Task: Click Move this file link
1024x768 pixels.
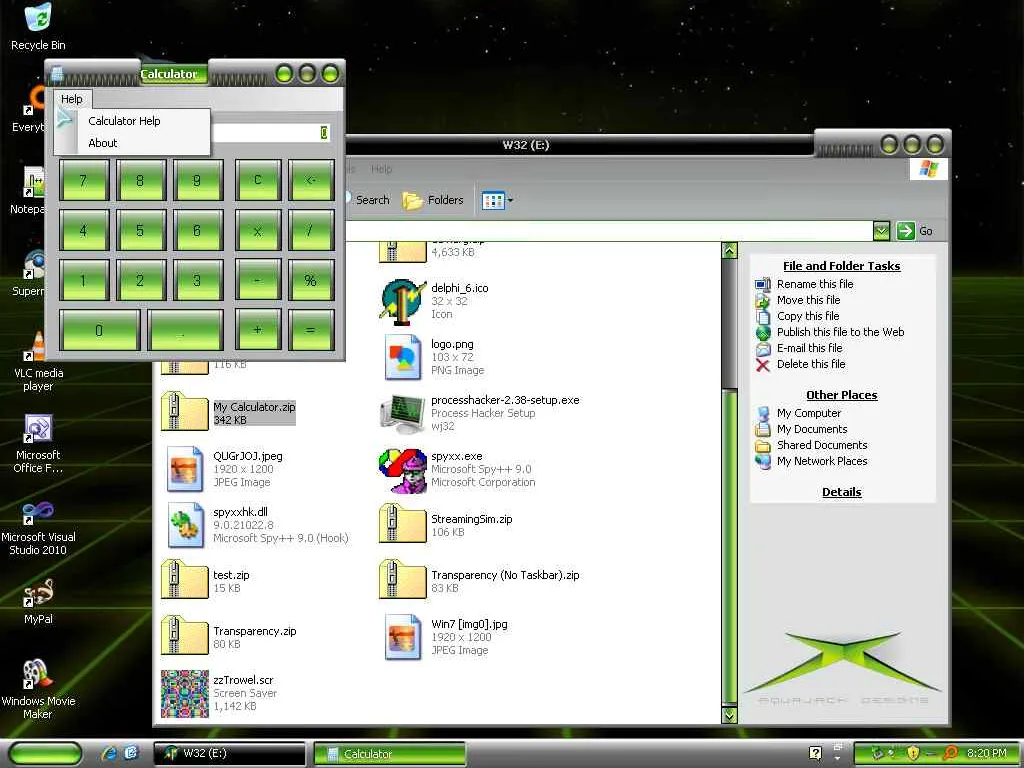Action: [808, 300]
